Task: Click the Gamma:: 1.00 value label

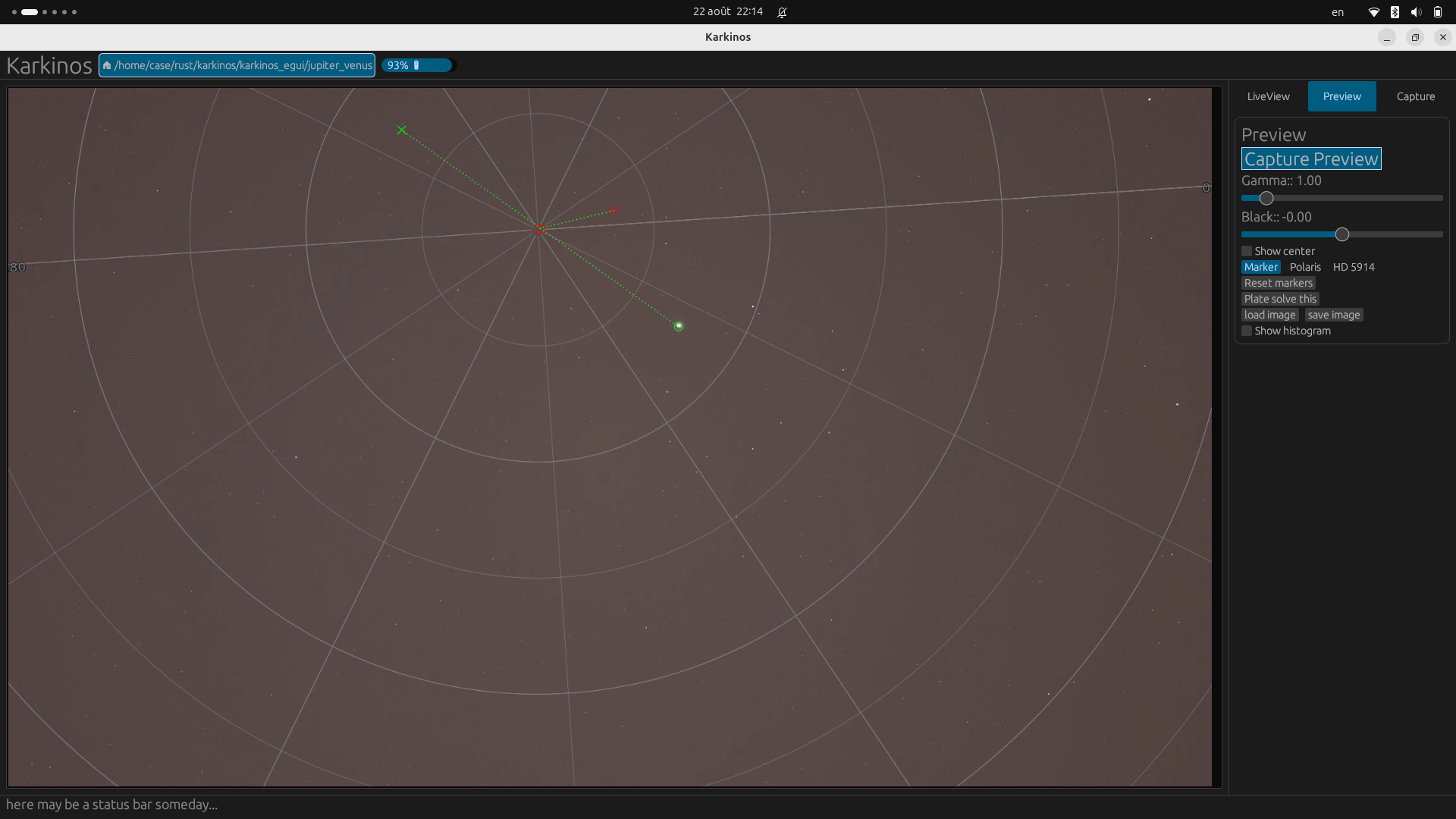Action: click(x=1281, y=180)
